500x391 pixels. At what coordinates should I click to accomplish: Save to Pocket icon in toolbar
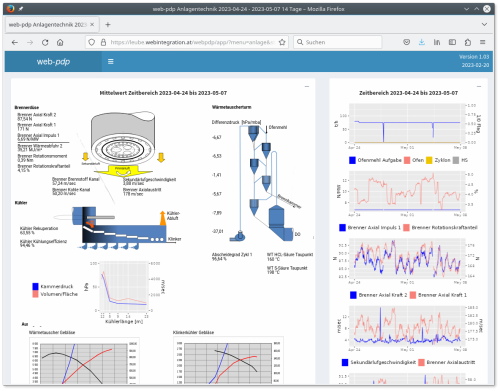click(406, 42)
